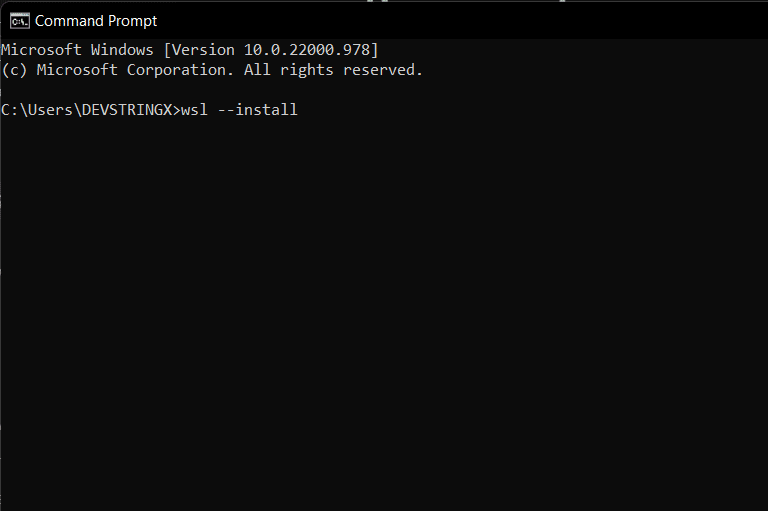Screen dimensions: 768x511
Task: Click the empty black terminal area
Action: [x=400, y=320]
